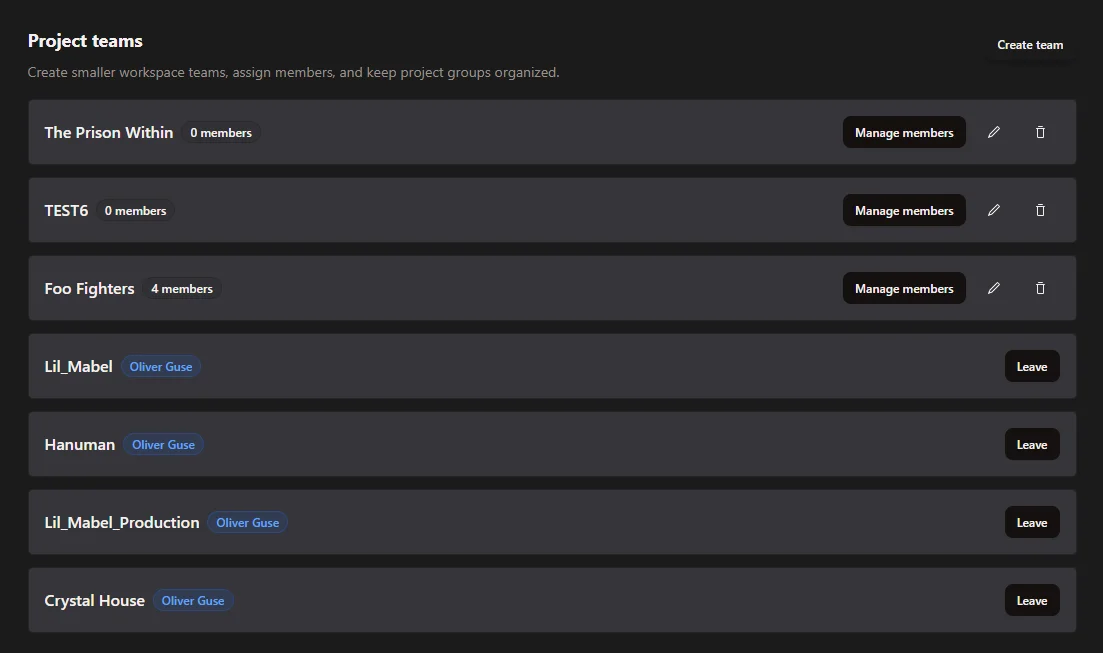This screenshot has height=653, width=1103.
Task: Leave the Crystal House team
Action: pyautogui.click(x=1031, y=600)
